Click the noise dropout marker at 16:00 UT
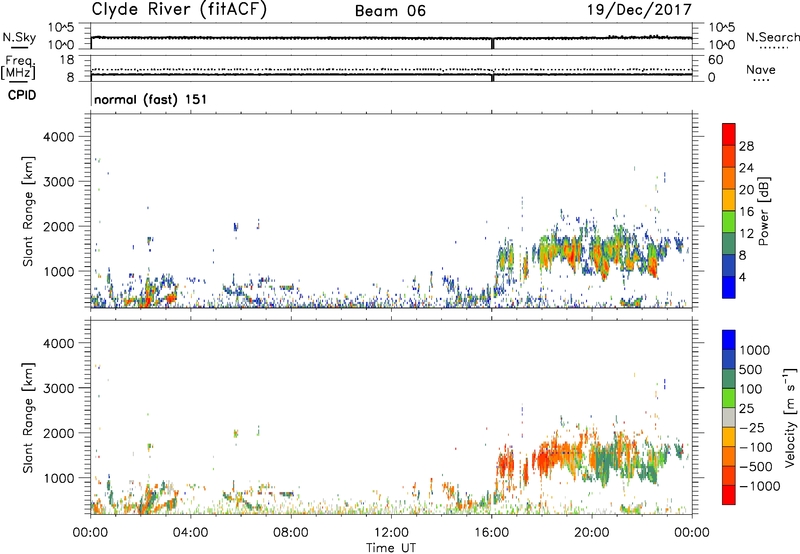The height and width of the screenshot is (554, 800). [x=492, y=44]
